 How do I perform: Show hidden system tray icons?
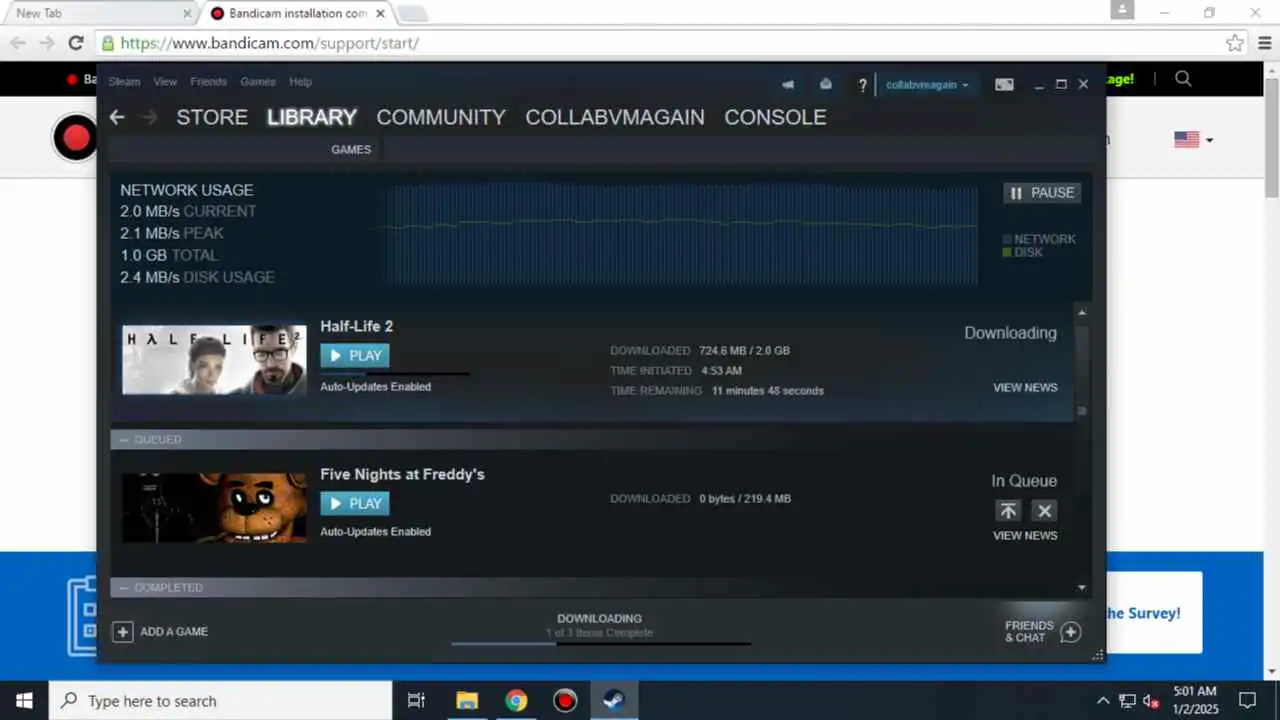pyautogui.click(x=1103, y=701)
